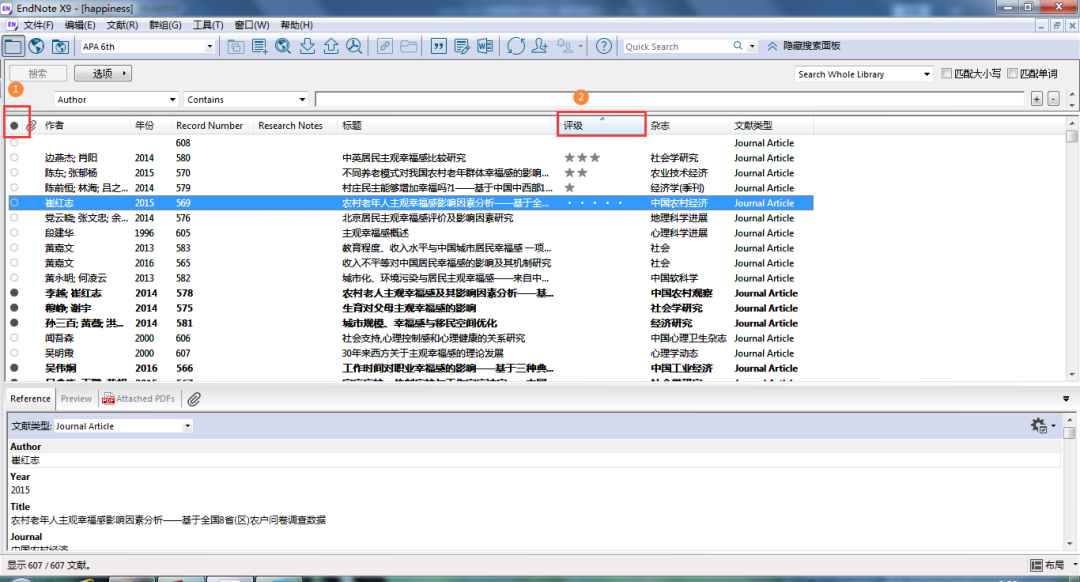This screenshot has height=582, width=1080.
Task: Click the Find Full Text icon
Action: click(x=354, y=46)
